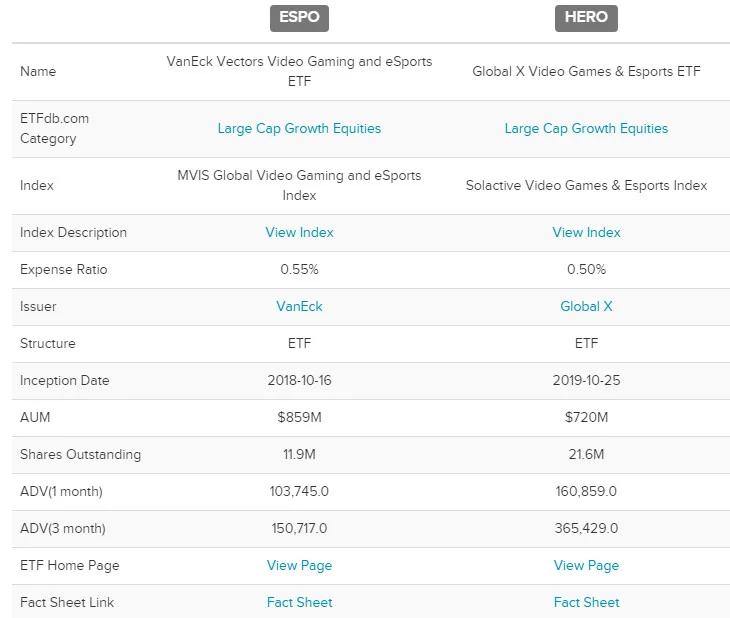Viewport: 730px width, 618px height.
Task: Click the ETFdb.com Category row label
Action: click(x=54, y=129)
